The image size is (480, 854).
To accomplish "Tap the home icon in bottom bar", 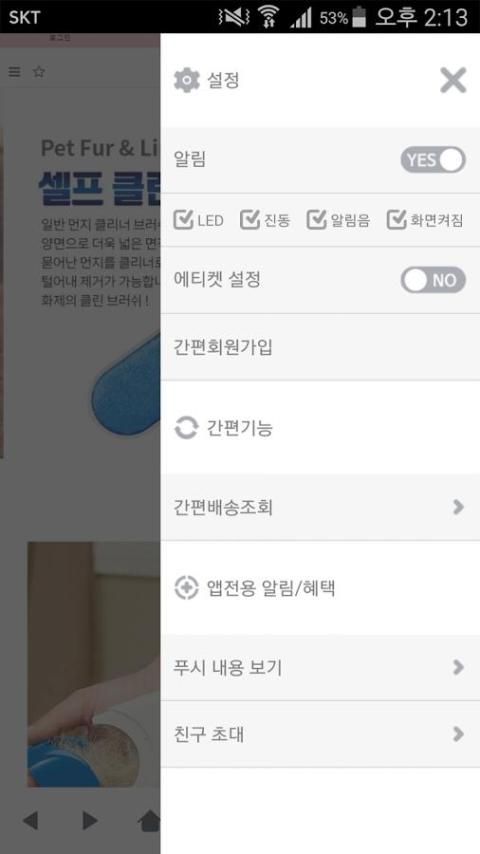I will click(x=150, y=820).
